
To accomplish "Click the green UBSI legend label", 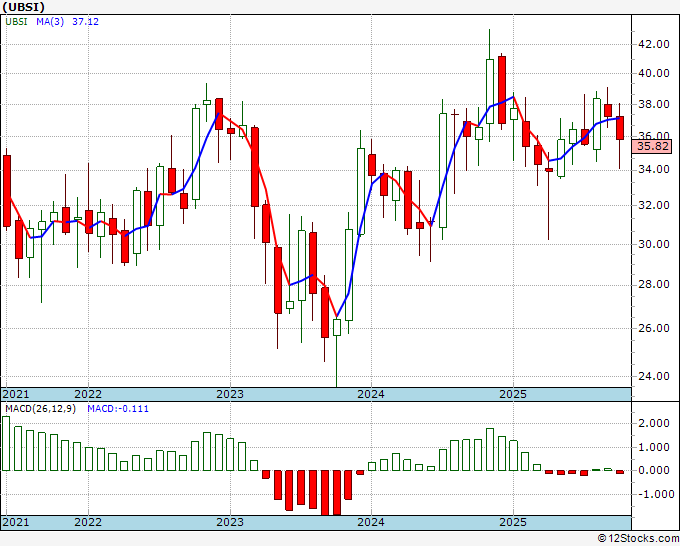I will coord(16,21).
